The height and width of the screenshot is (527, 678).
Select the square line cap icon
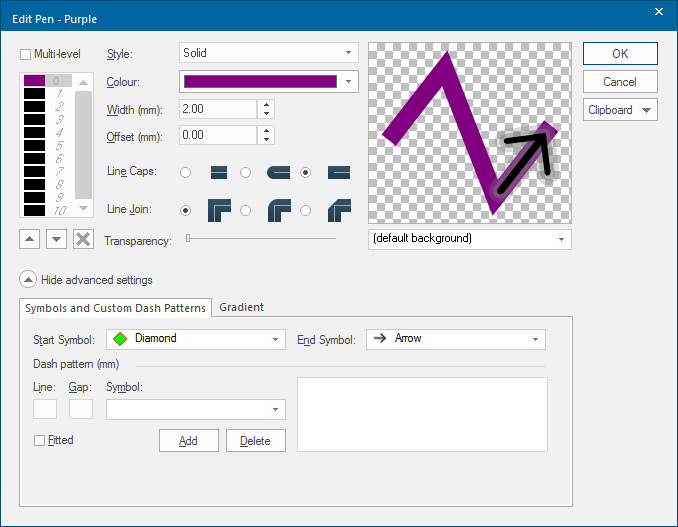pyautogui.click(x=339, y=172)
